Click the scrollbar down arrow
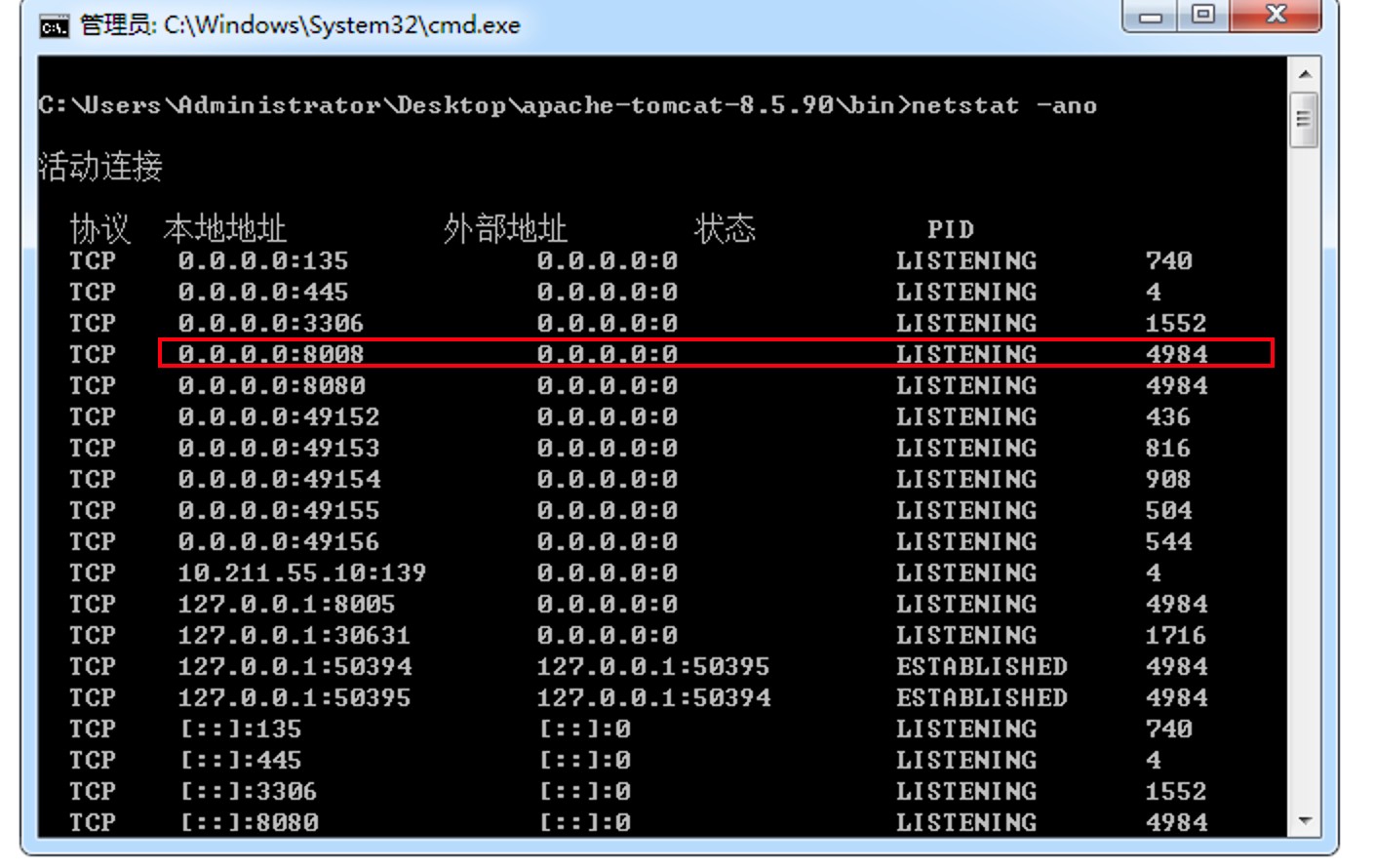Image resolution: width=1375 pixels, height=868 pixels. pos(1304,821)
